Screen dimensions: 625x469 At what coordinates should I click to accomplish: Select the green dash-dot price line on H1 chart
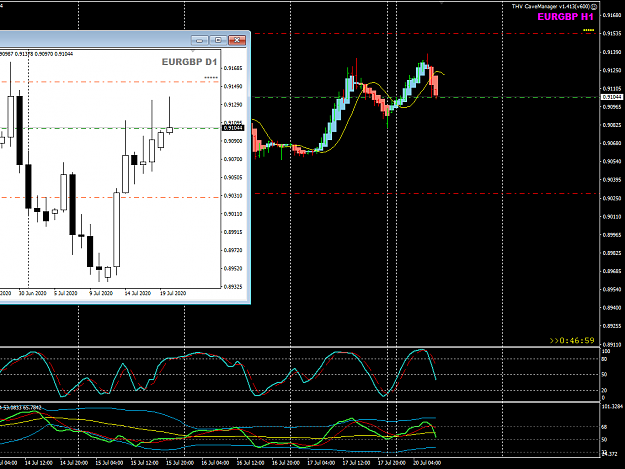click(x=426, y=97)
